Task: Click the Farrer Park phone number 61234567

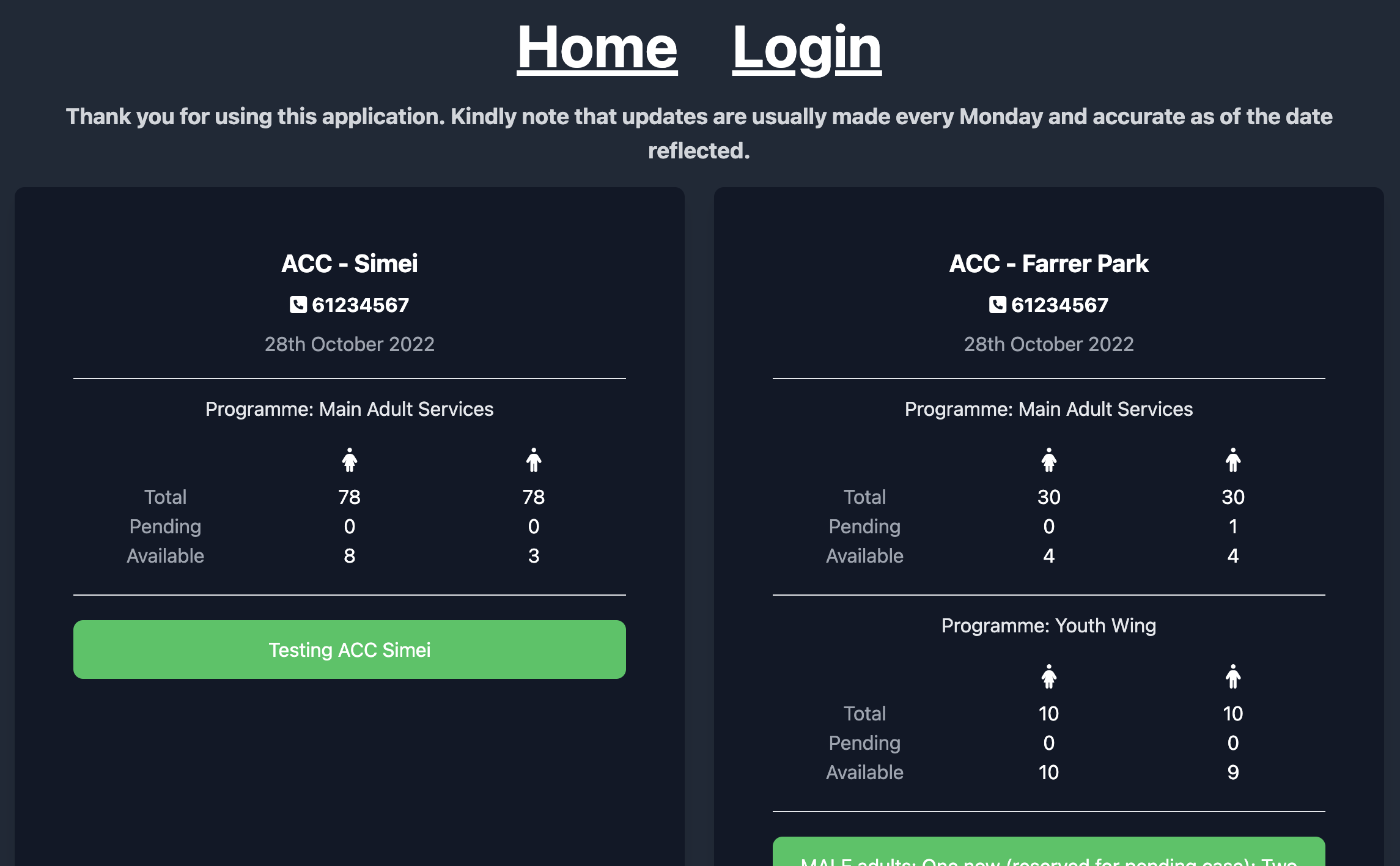Action: pos(1059,305)
